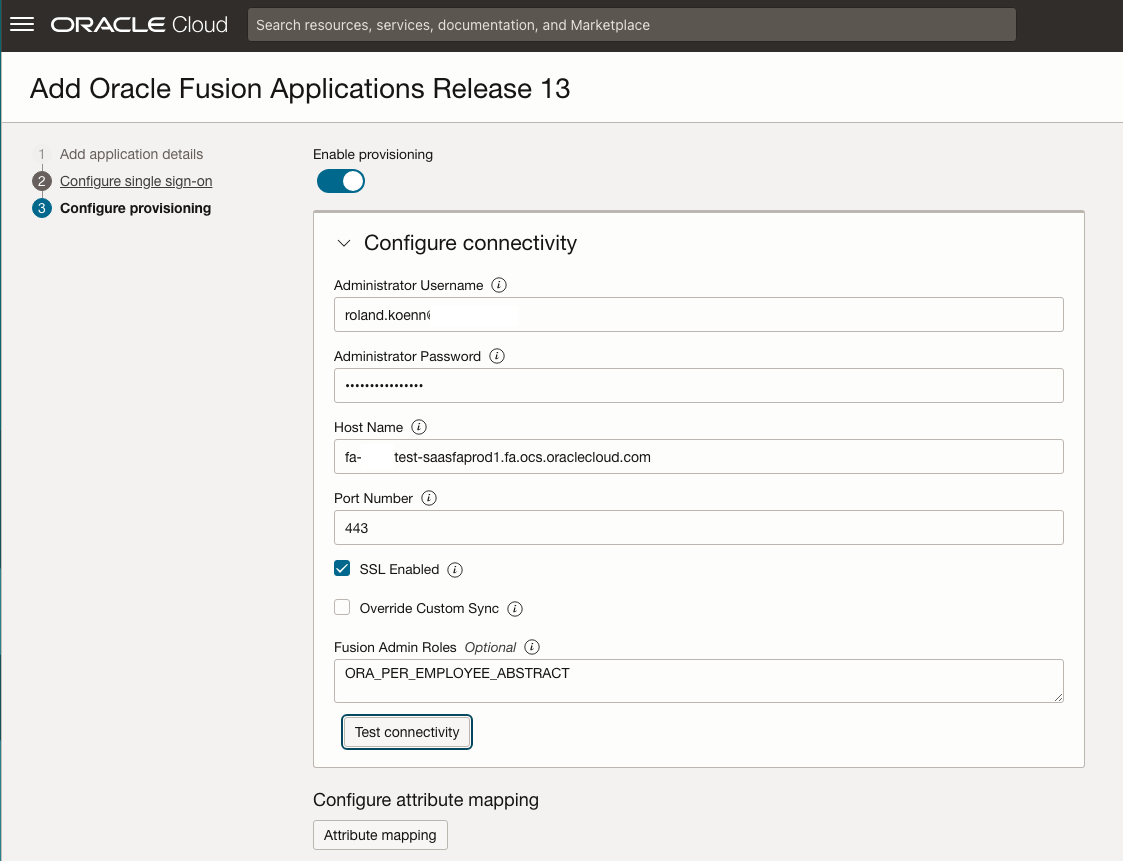Click Fusion Admin Roles info icon
Viewport: 1123px width, 861px height.
click(x=532, y=647)
